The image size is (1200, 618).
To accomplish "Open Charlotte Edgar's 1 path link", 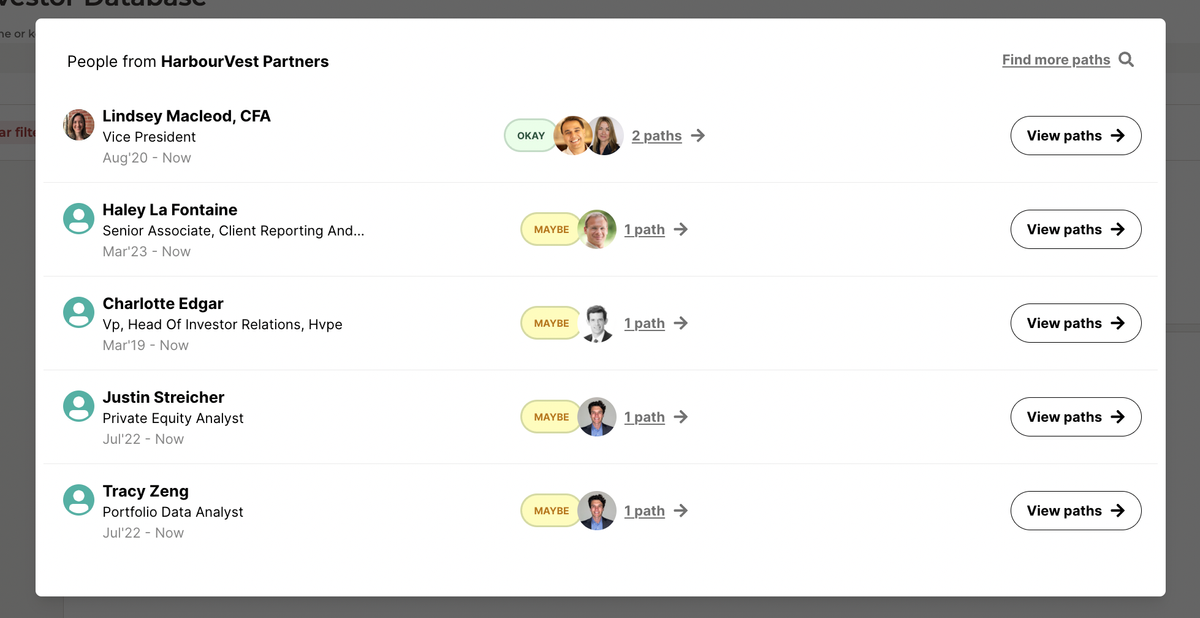I will click(x=644, y=324).
